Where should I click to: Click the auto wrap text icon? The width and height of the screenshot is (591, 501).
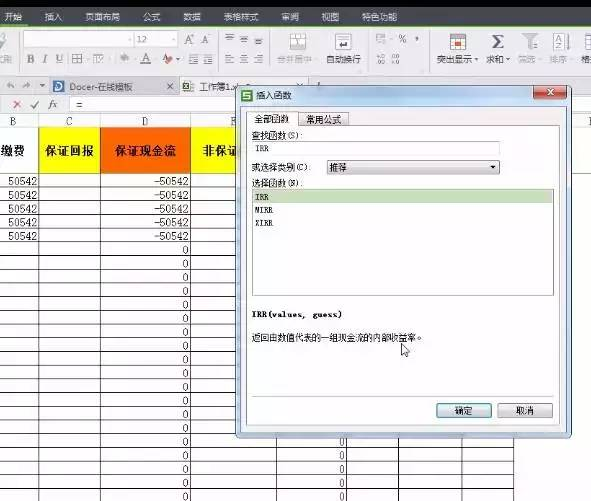(x=343, y=42)
